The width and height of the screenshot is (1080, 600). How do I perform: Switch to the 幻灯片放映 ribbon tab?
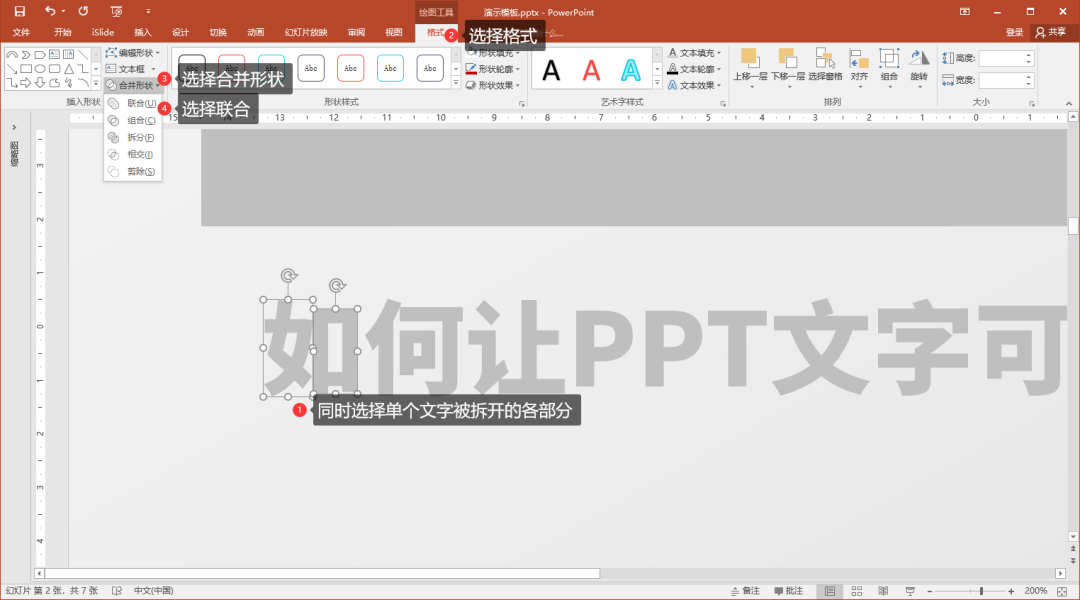tap(306, 32)
